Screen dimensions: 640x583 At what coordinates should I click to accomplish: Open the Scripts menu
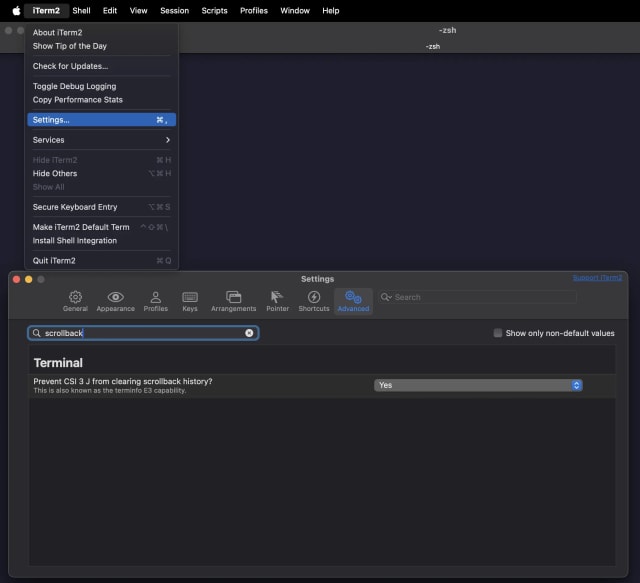[214, 11]
